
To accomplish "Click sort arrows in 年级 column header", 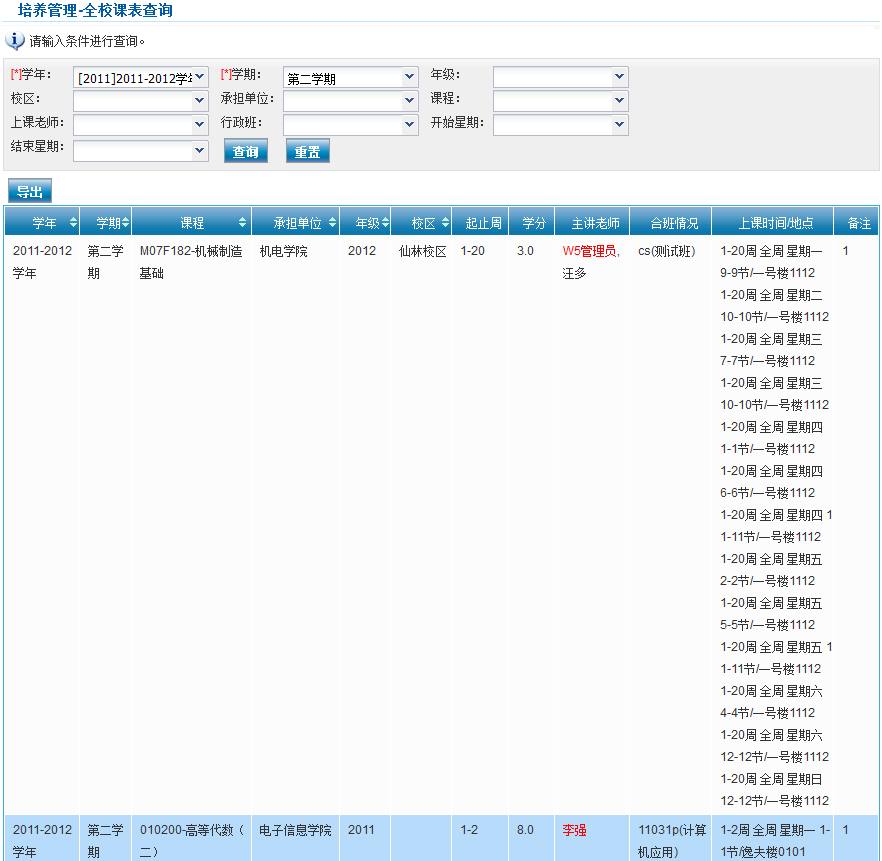I will tap(384, 223).
